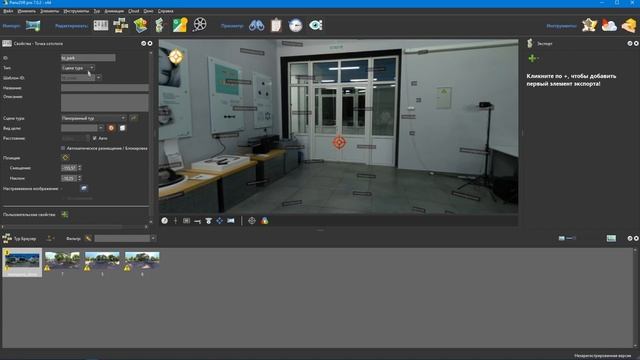Click the eye Overview icon
The height and width of the screenshot is (360, 640).
[x=316, y=25]
